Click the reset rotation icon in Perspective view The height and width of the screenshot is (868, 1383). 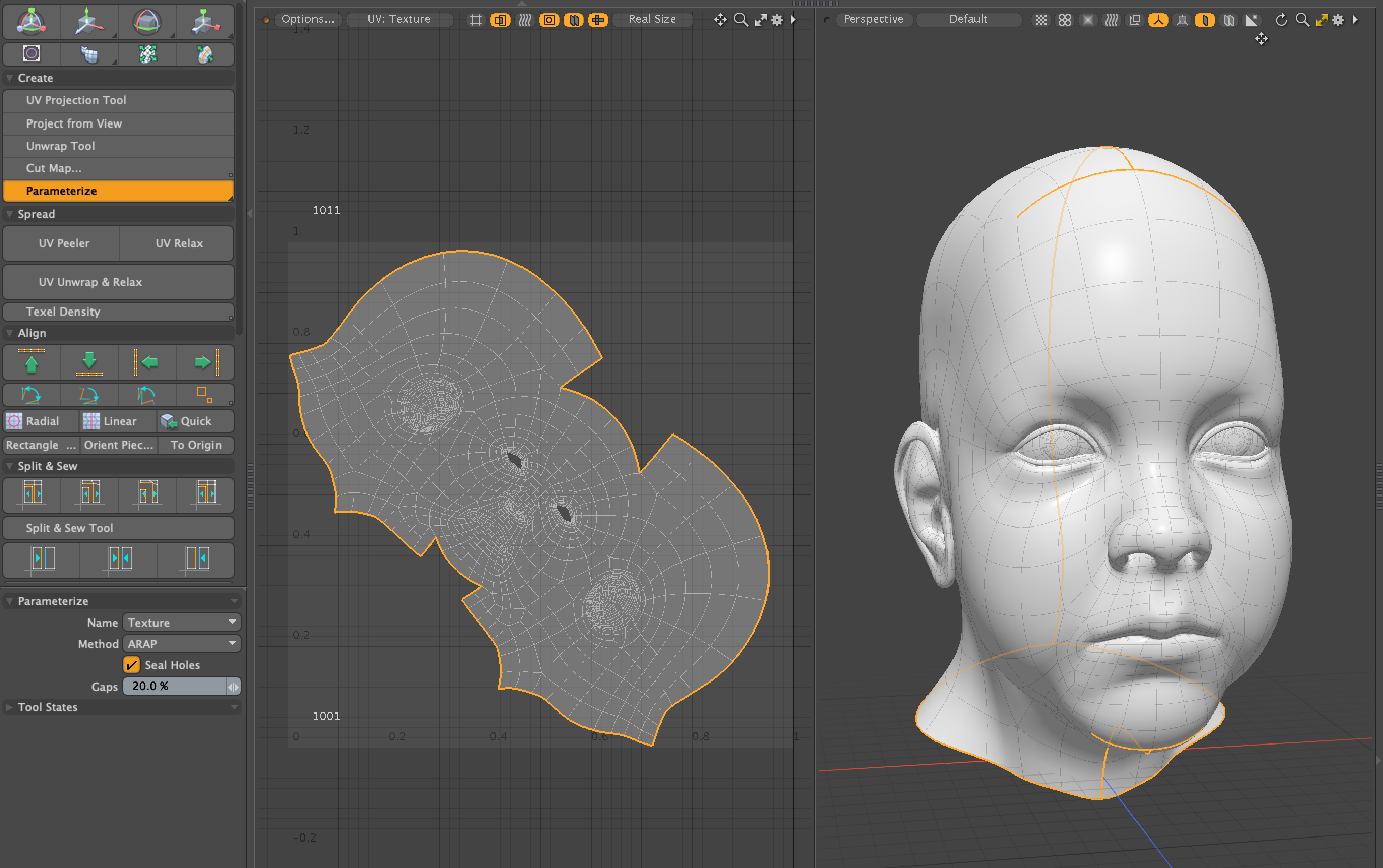tap(1281, 20)
